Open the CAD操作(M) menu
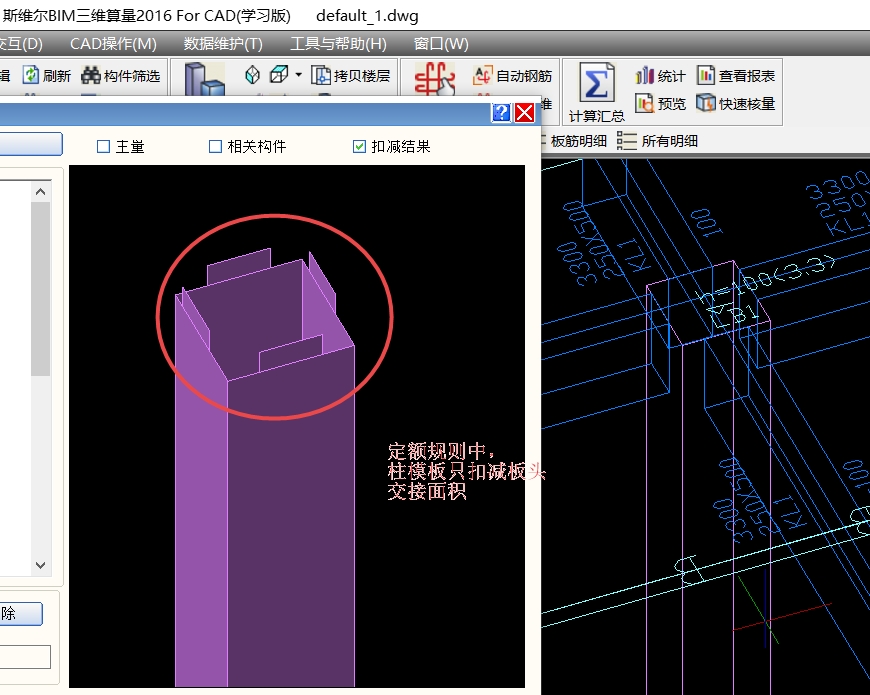 point(113,44)
